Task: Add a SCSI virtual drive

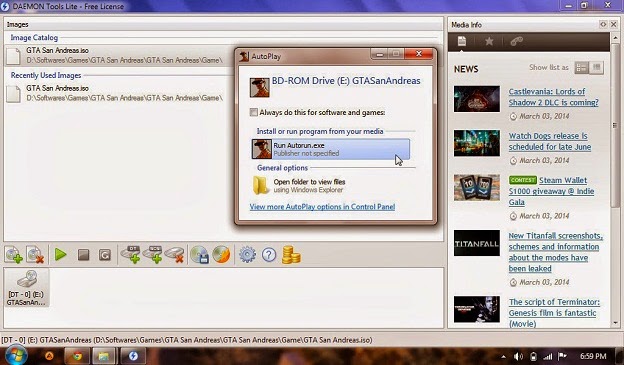Action: click(x=153, y=255)
